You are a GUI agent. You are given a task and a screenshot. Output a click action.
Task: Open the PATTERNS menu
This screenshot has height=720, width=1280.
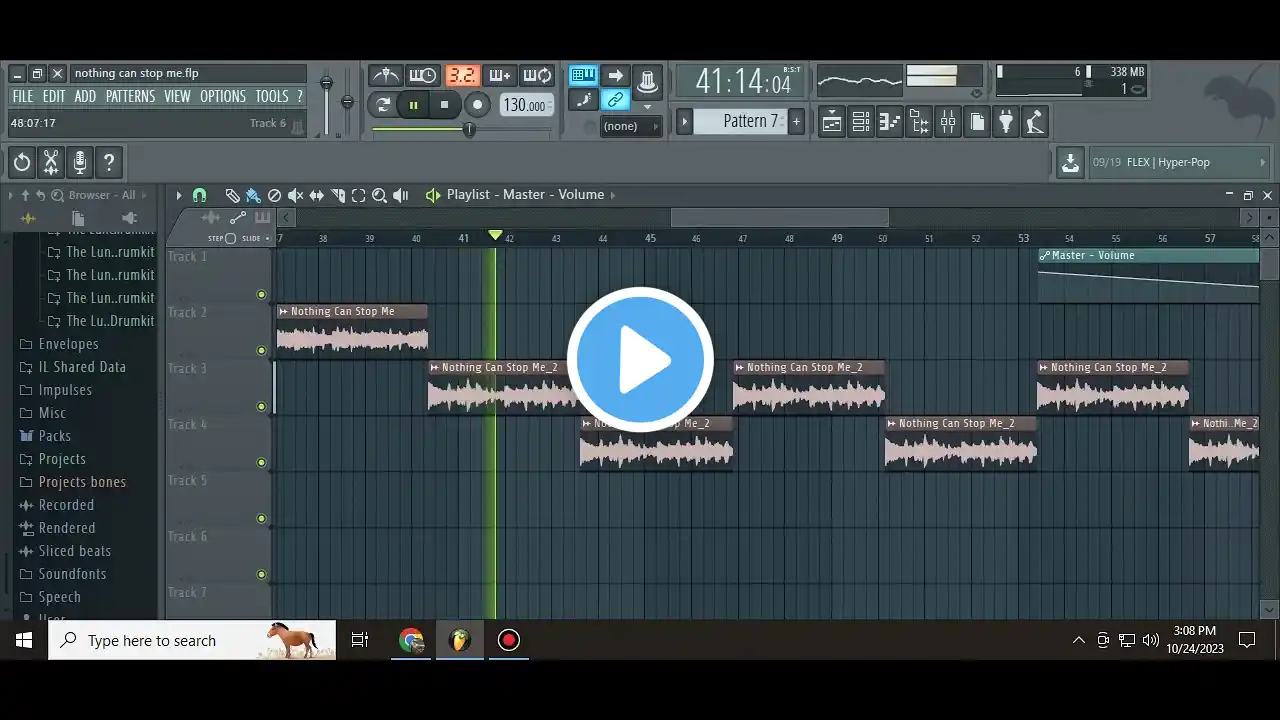pos(130,96)
